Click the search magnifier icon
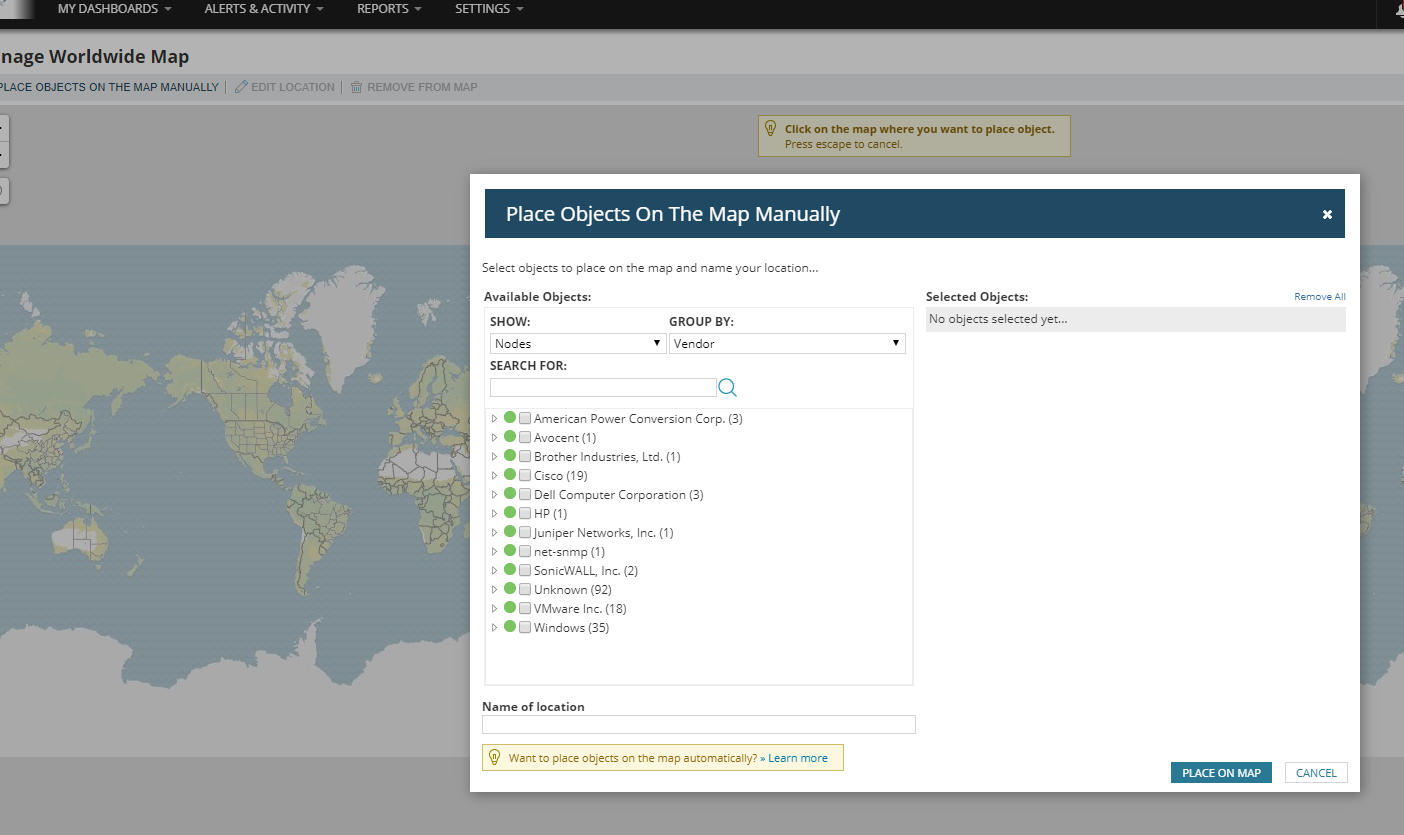 coord(727,388)
